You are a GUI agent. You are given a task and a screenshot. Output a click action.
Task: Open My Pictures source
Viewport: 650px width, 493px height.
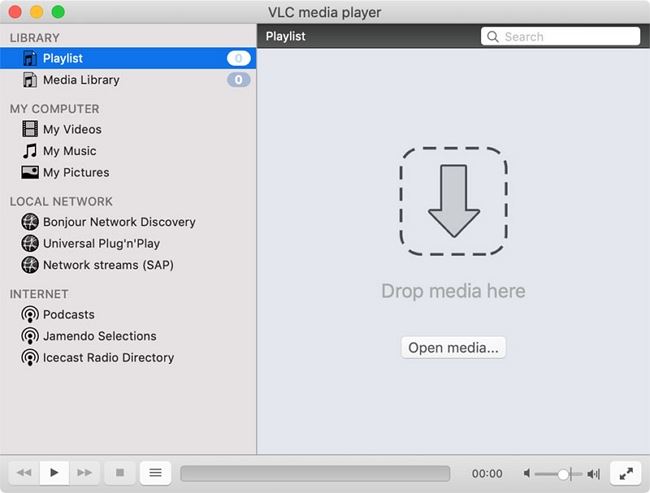click(x=76, y=172)
